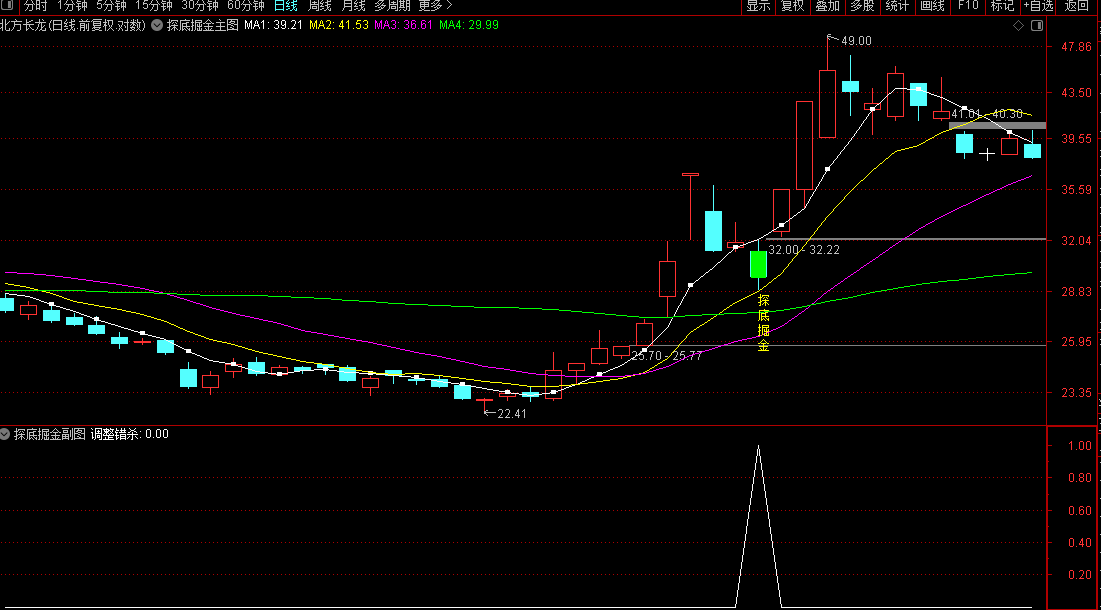Click the 49.00 high price label
The image size is (1101, 610).
(x=856, y=41)
